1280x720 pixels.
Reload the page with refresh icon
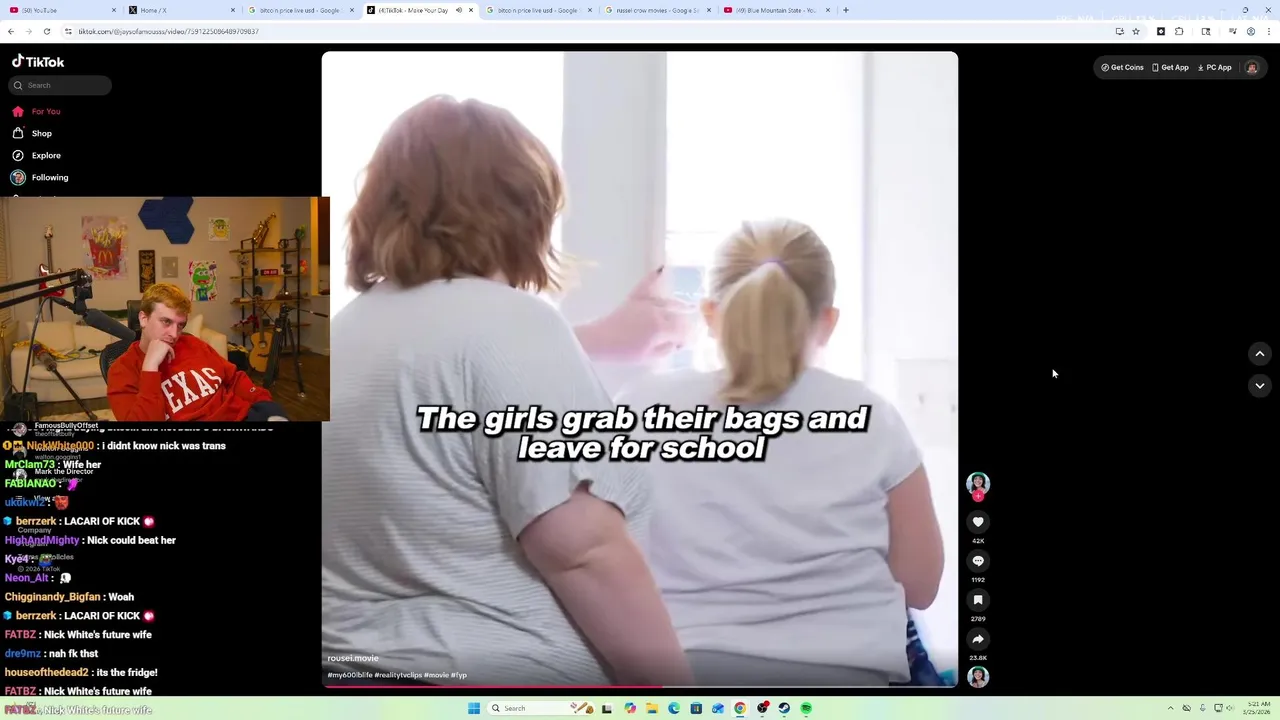pos(46,31)
